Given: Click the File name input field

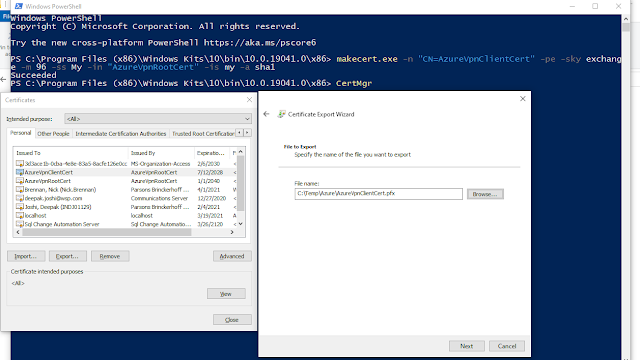Looking at the screenshot, I should 378,193.
